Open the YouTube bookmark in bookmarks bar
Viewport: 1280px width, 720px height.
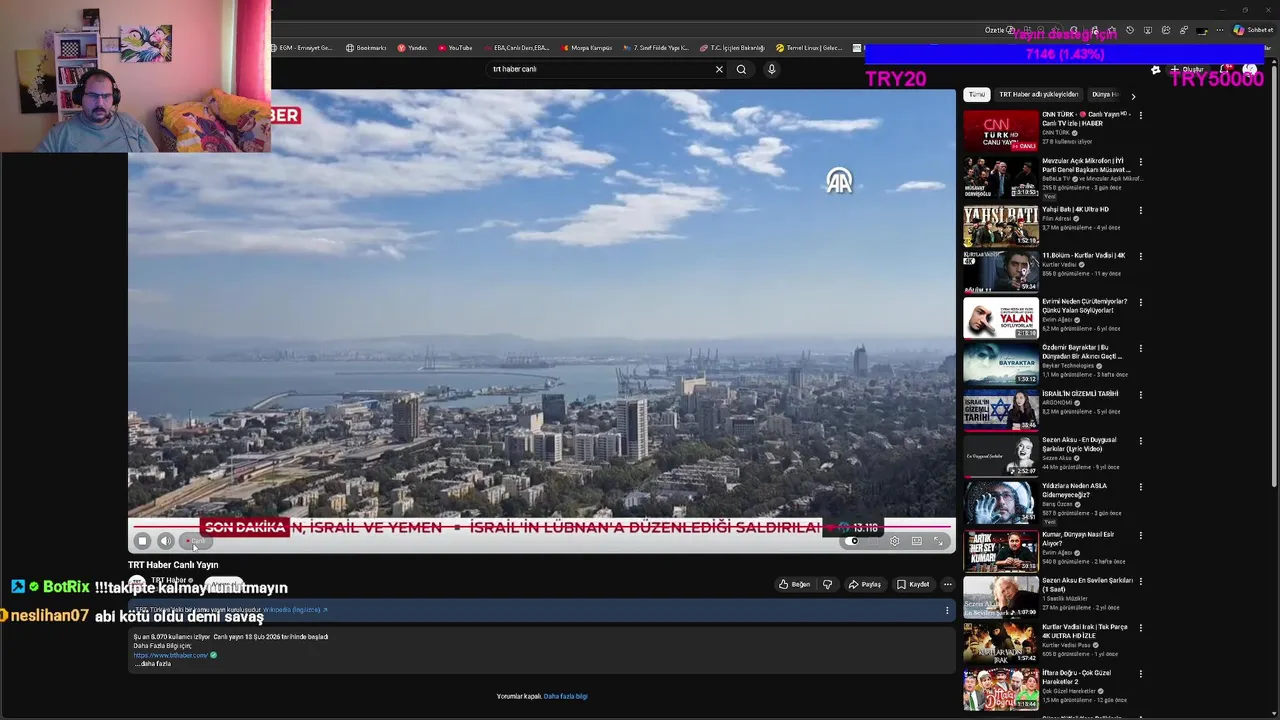click(455, 48)
